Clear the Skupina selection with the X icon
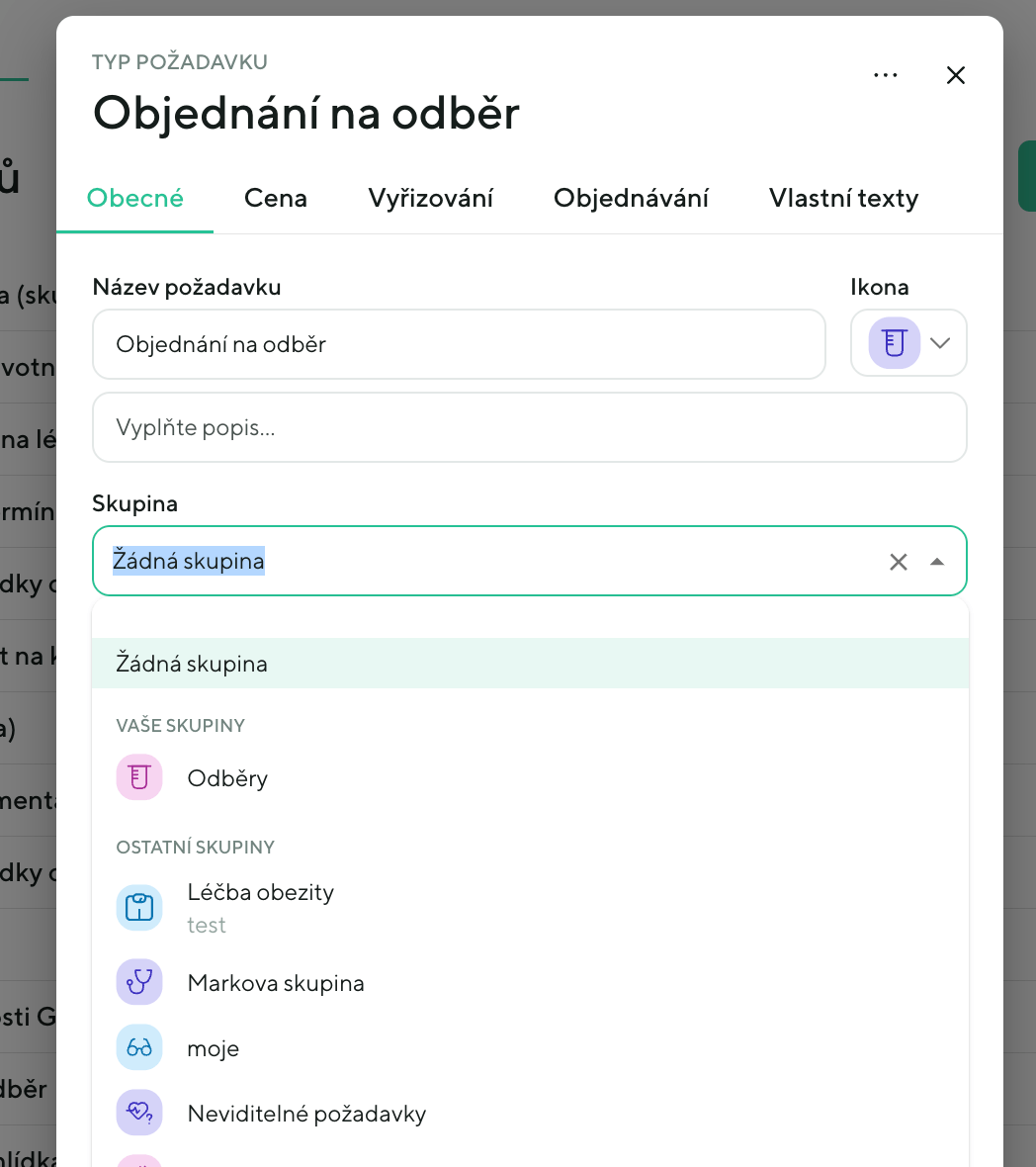The image size is (1036, 1167). tap(899, 561)
